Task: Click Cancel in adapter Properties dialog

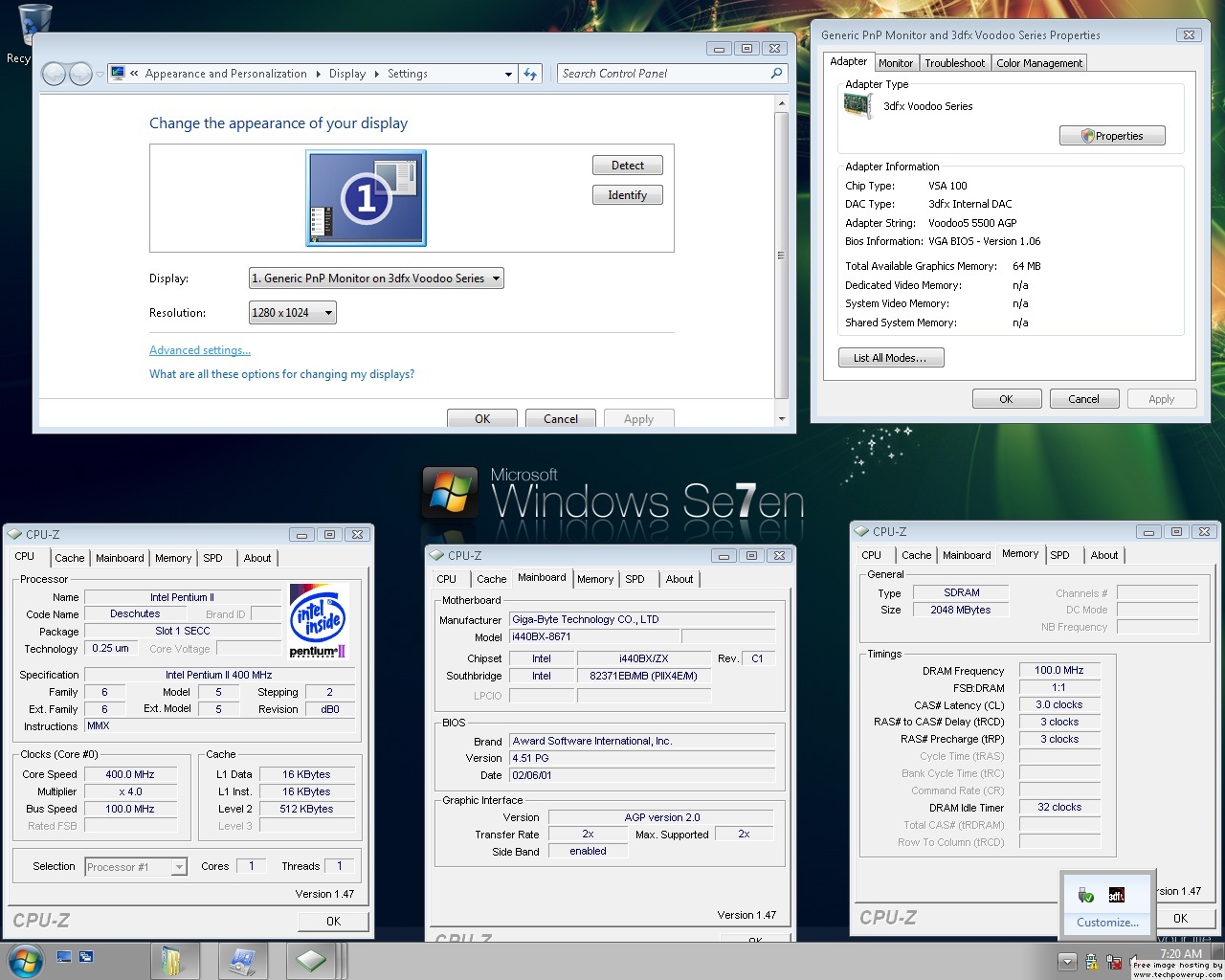Action: (1084, 399)
